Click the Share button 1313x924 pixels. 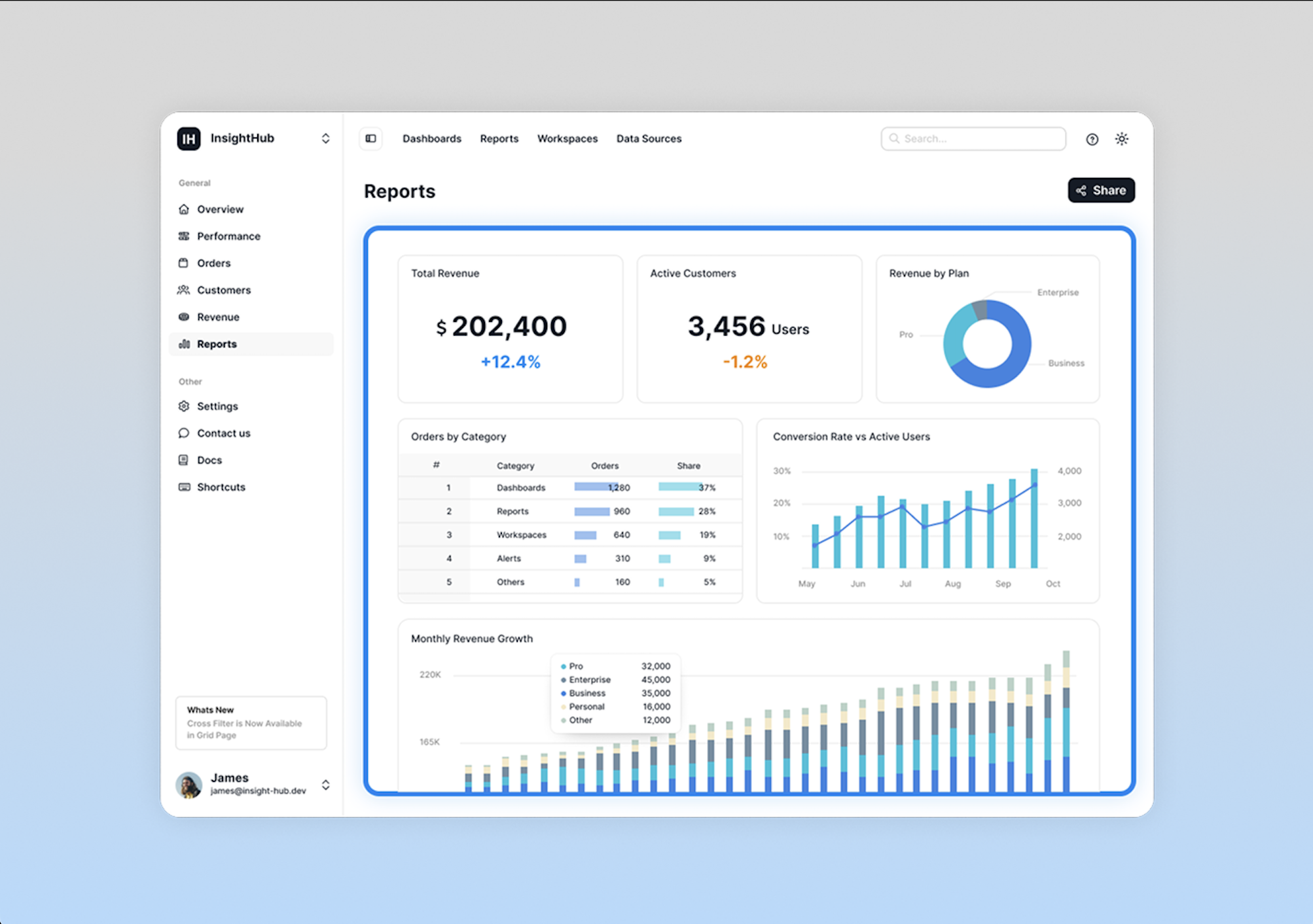click(1101, 190)
